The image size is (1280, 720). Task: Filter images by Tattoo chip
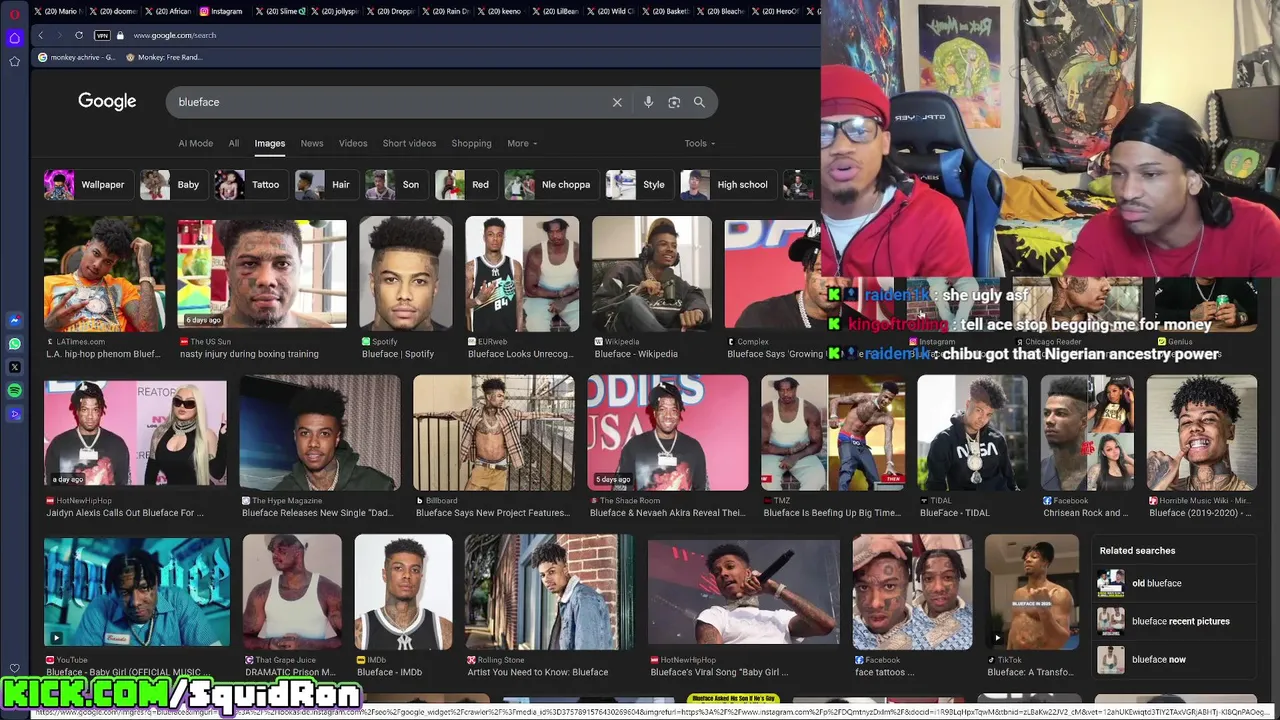249,184
